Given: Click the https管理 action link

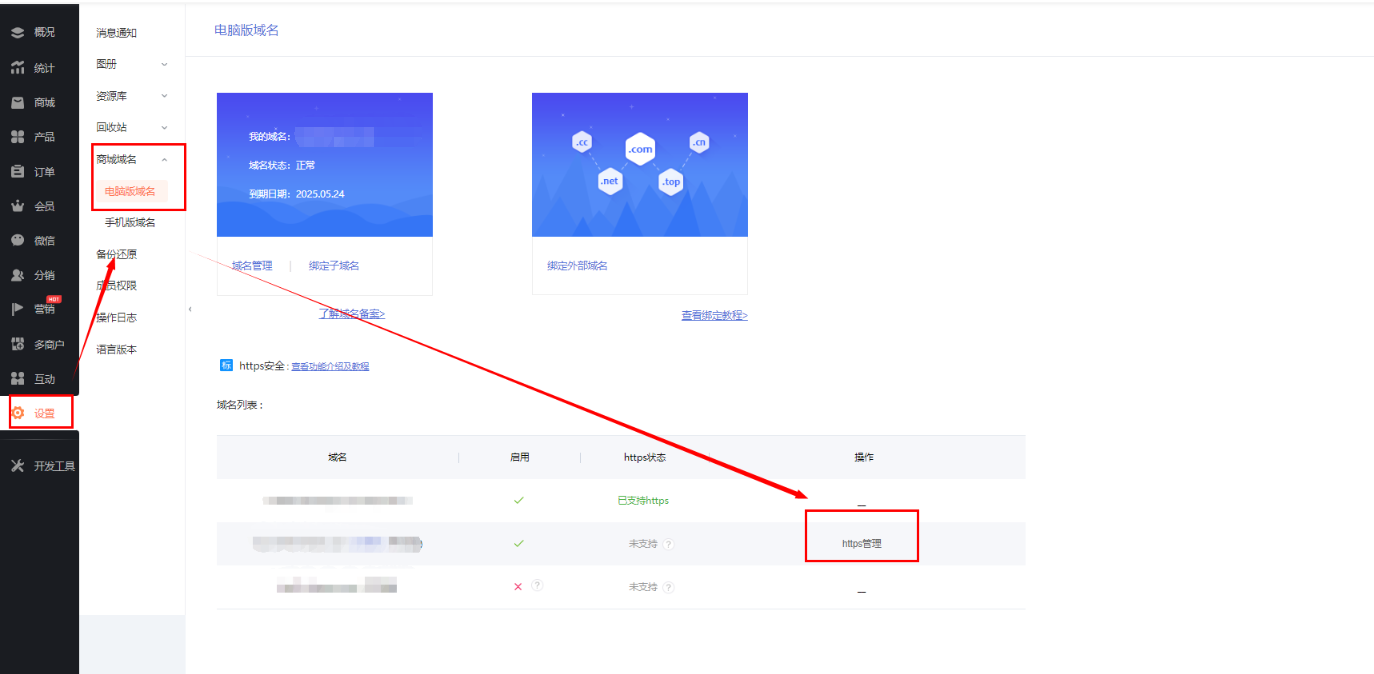Looking at the screenshot, I should click(861, 544).
